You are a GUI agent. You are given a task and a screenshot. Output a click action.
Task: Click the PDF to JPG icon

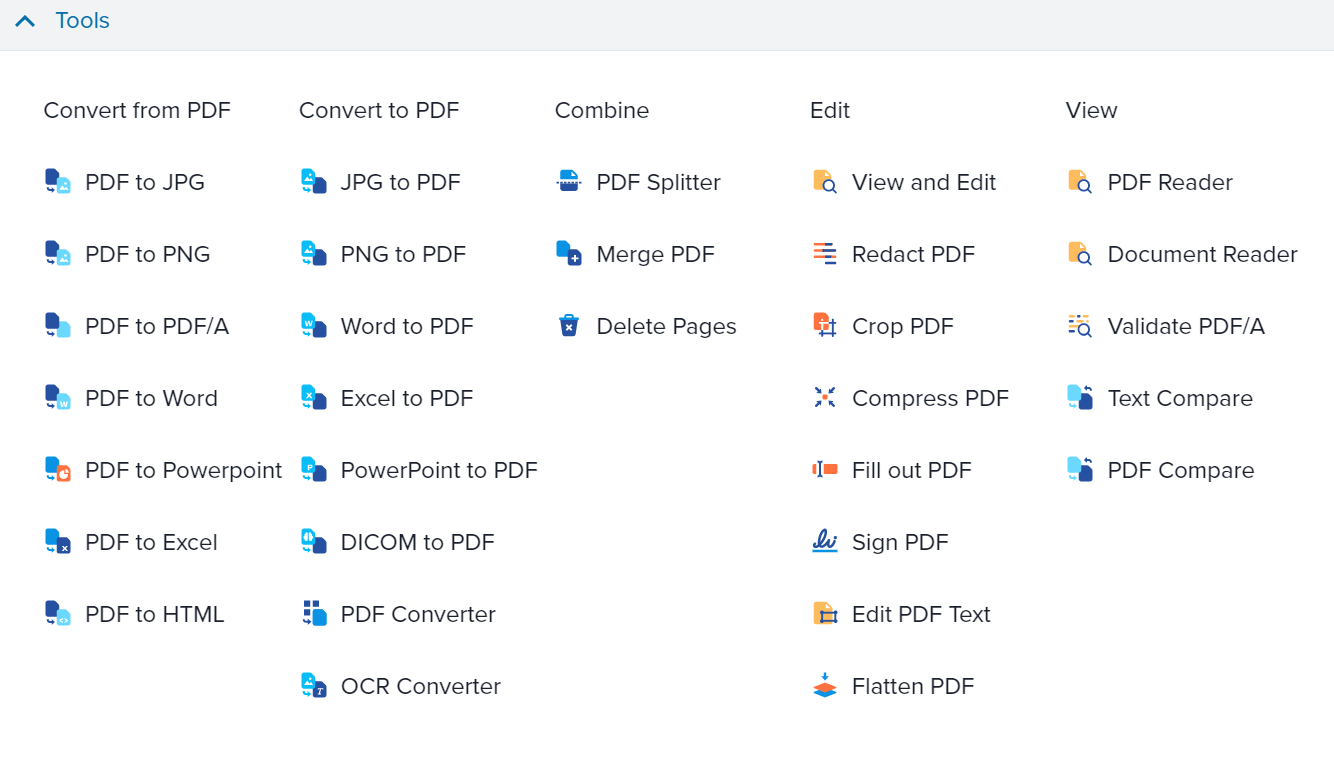[58, 182]
